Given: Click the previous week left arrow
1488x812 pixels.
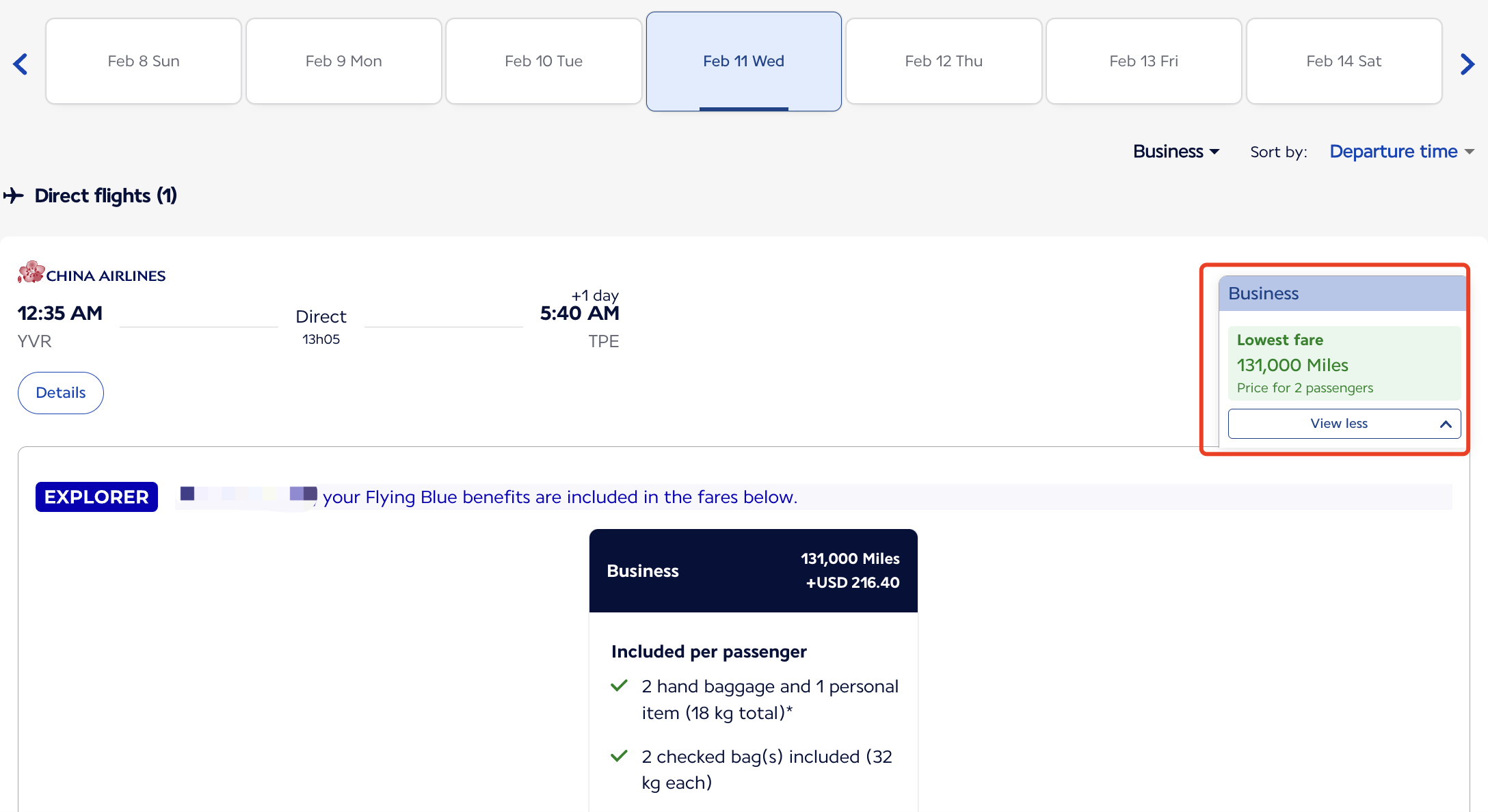Looking at the screenshot, I should click(x=21, y=64).
